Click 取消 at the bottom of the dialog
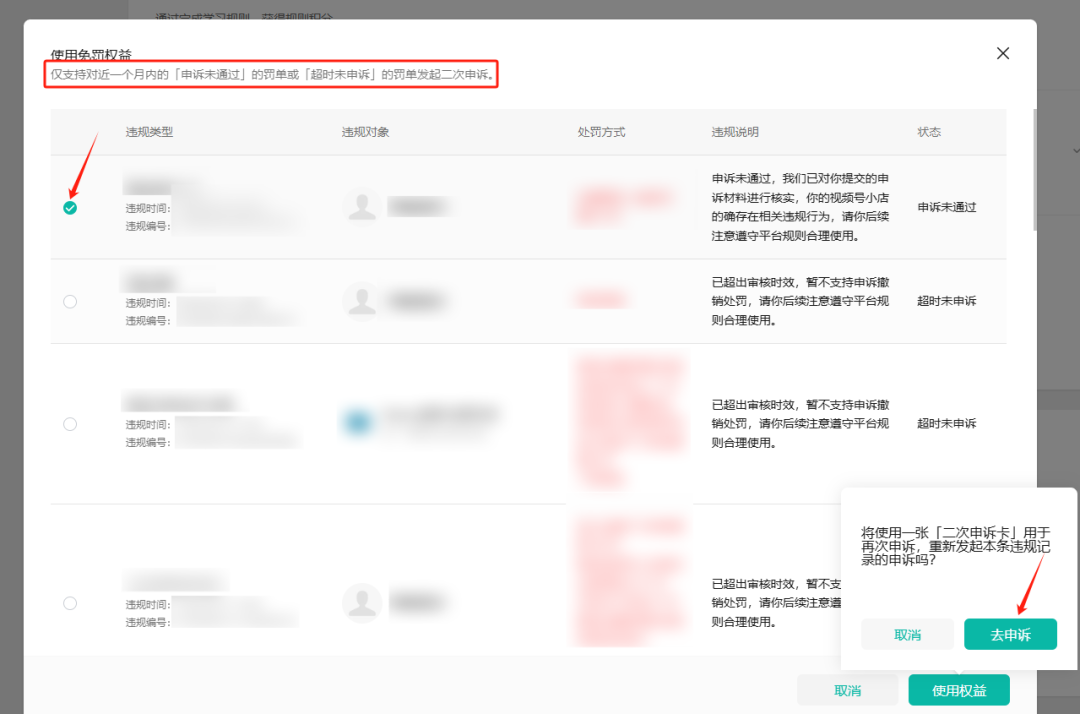The image size is (1080, 714). pos(847,689)
